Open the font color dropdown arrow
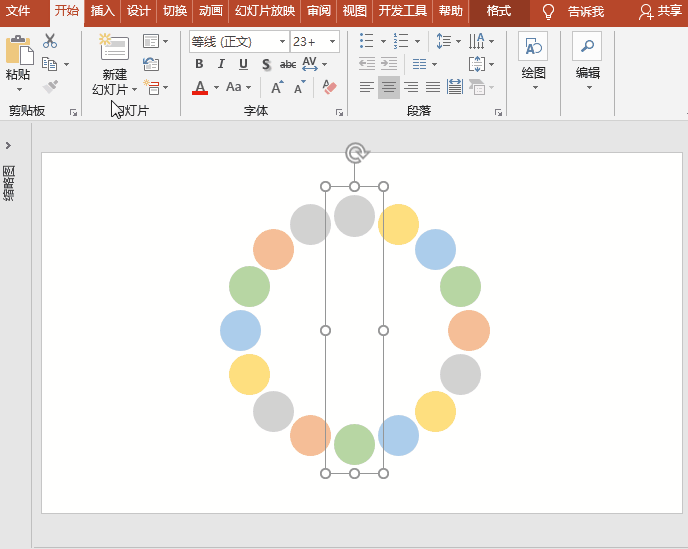The width and height of the screenshot is (688, 549). 216,87
